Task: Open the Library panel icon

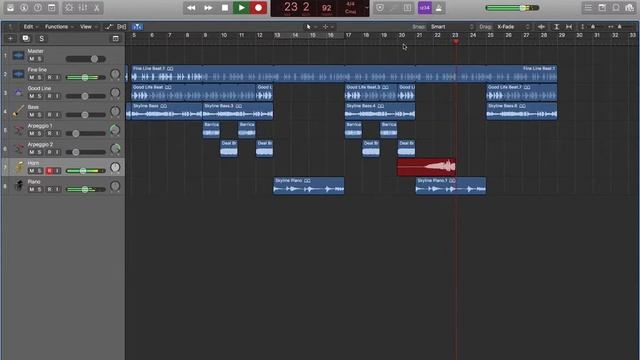Action: [10, 8]
